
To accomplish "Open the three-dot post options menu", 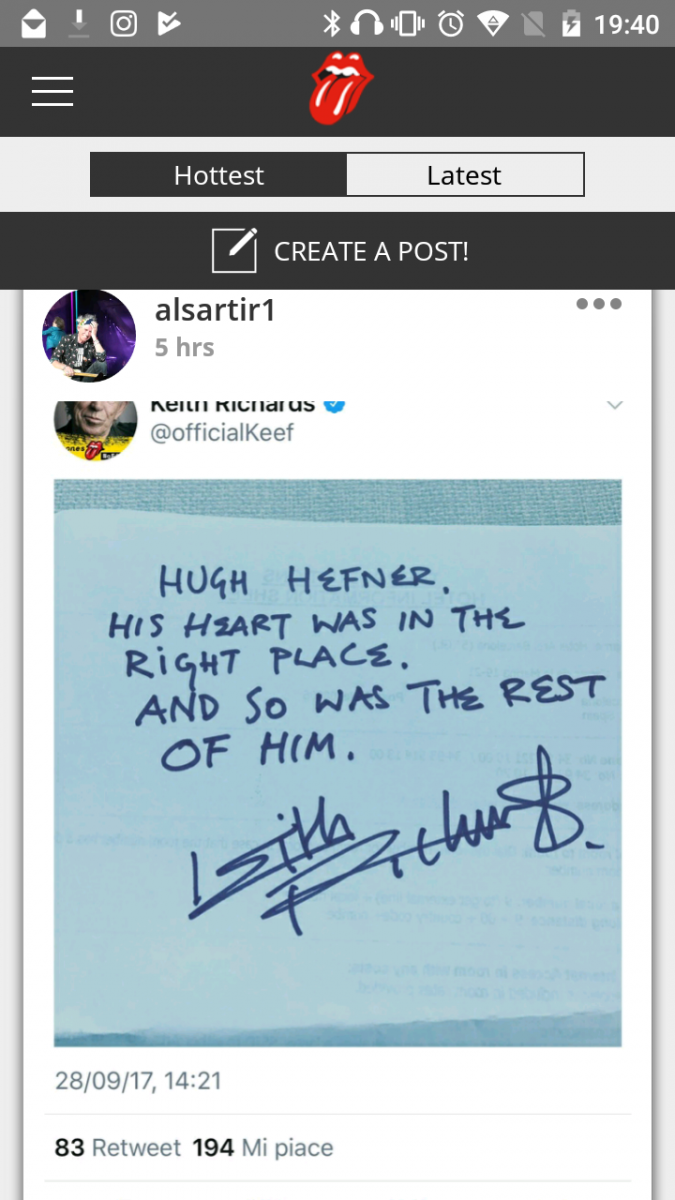I will (x=599, y=304).
